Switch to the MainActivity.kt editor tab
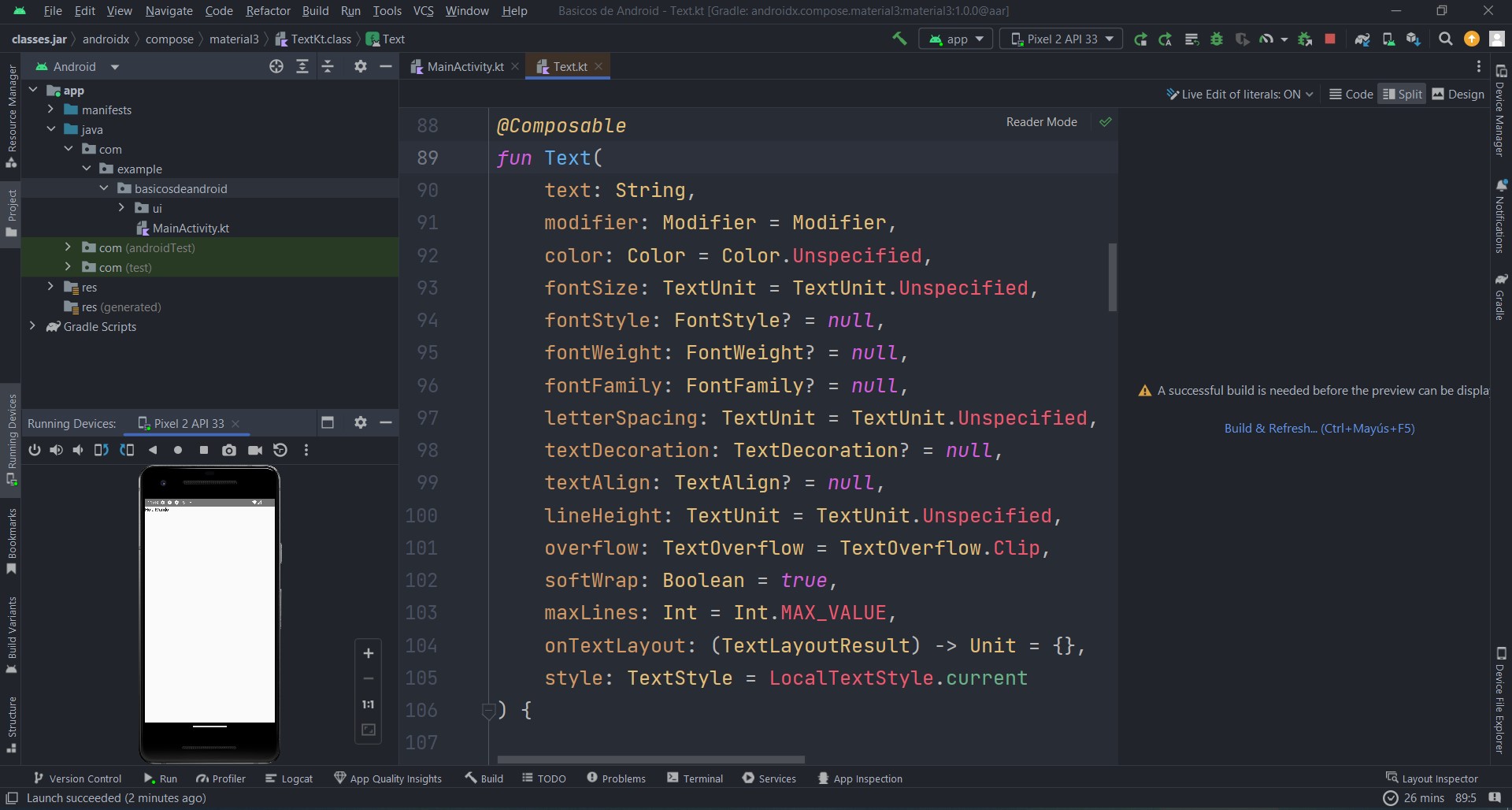 click(465, 67)
